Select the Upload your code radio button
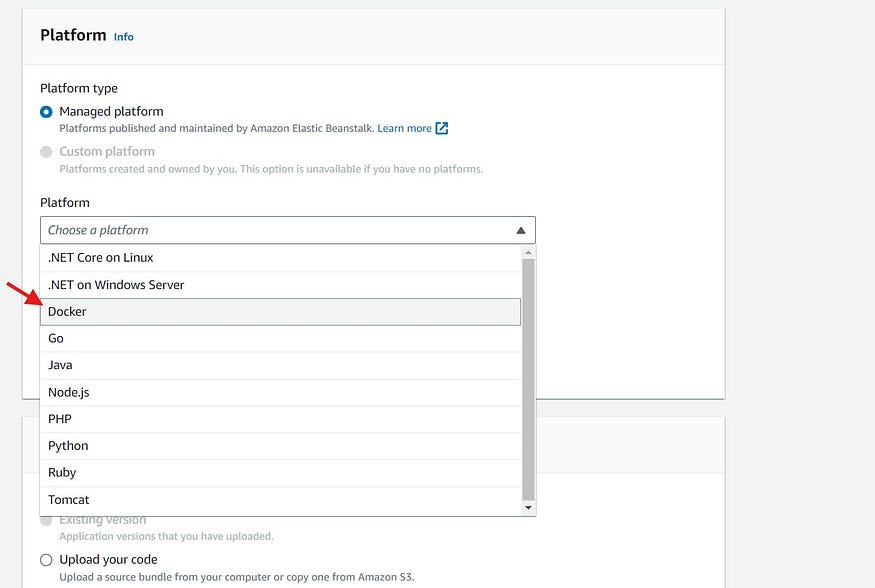This screenshot has width=875, height=588. point(46,560)
